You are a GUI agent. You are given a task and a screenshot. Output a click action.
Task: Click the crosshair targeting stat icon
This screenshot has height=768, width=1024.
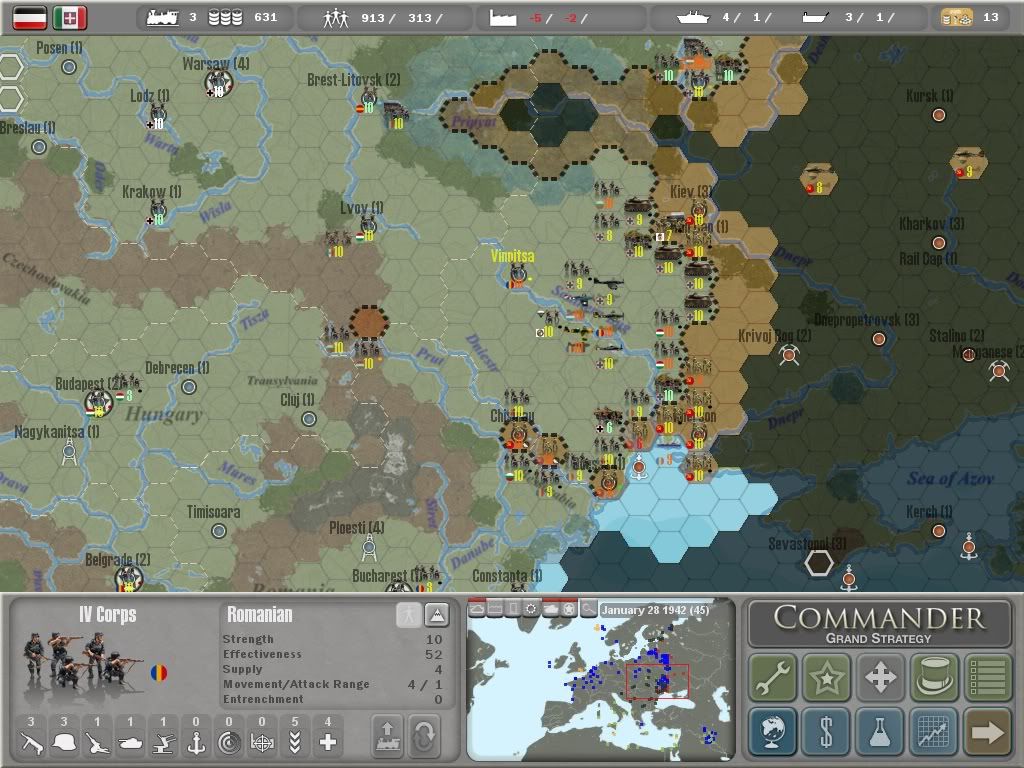pos(262,743)
